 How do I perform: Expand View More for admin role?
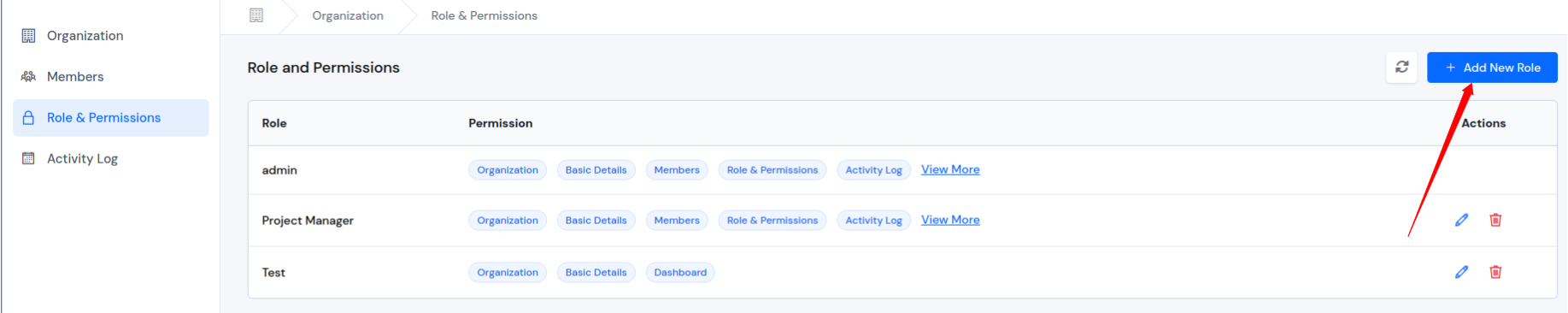[950, 169]
